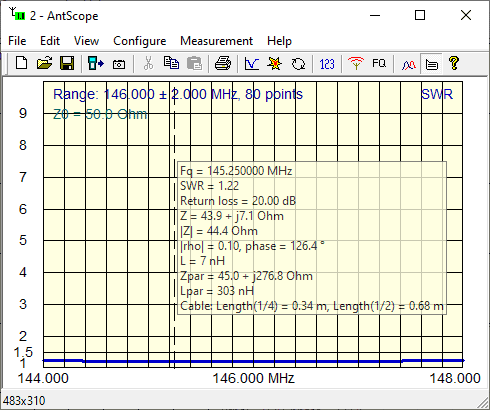Click the |rho| = 0.10 phase line
490x410 pixels.
(x=252, y=246)
